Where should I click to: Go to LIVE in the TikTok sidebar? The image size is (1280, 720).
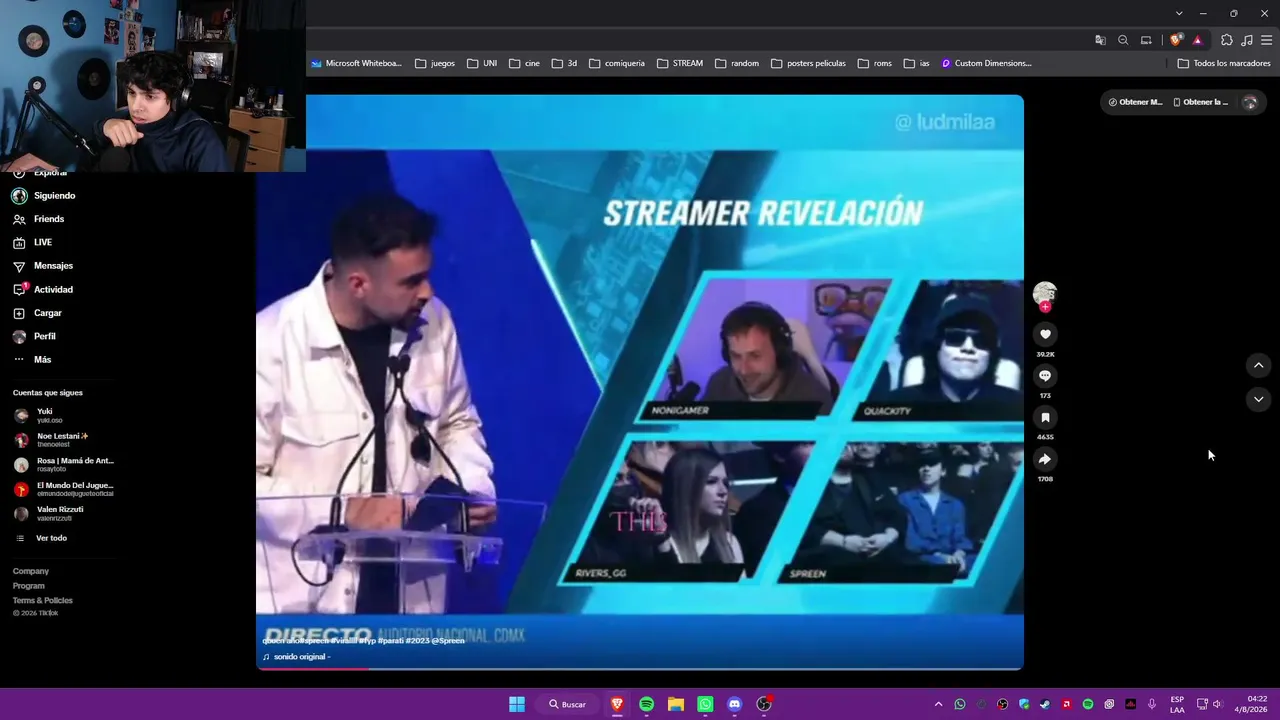coord(43,242)
